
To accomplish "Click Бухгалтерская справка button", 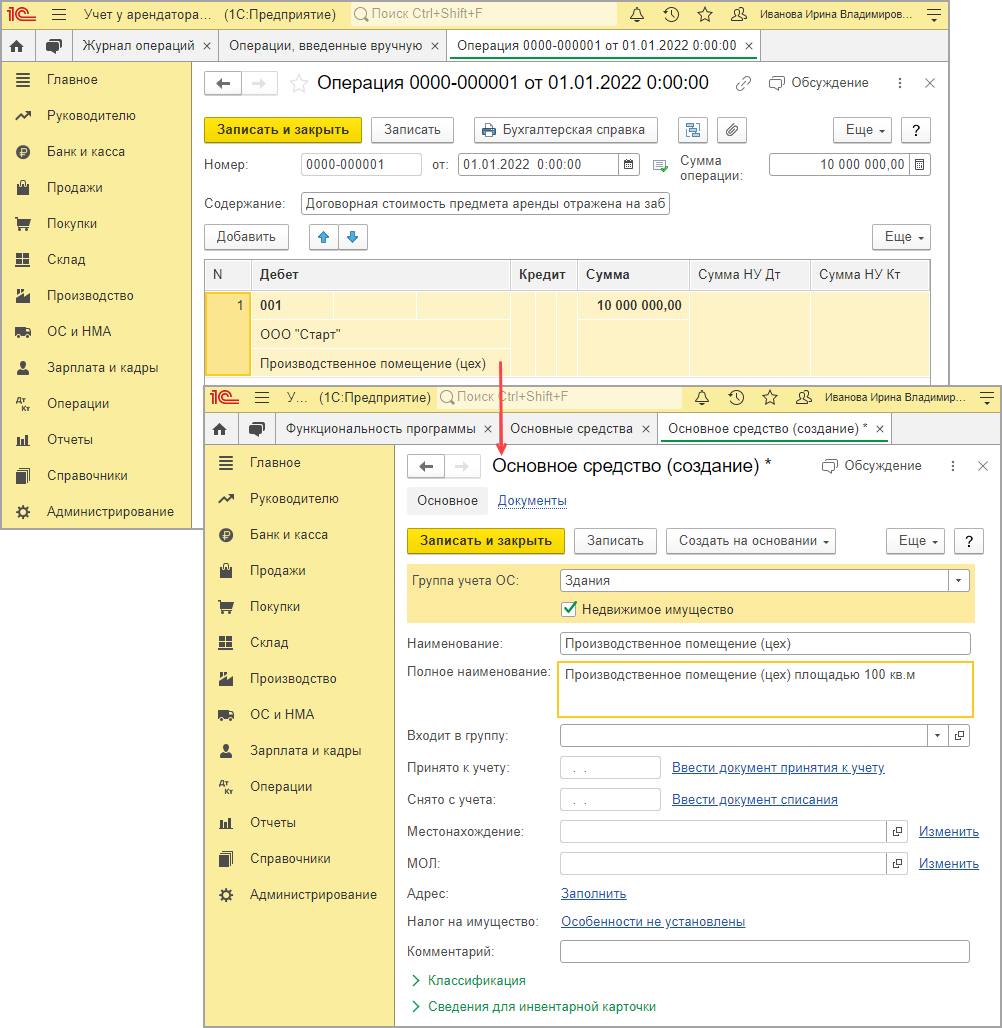I will (566, 130).
